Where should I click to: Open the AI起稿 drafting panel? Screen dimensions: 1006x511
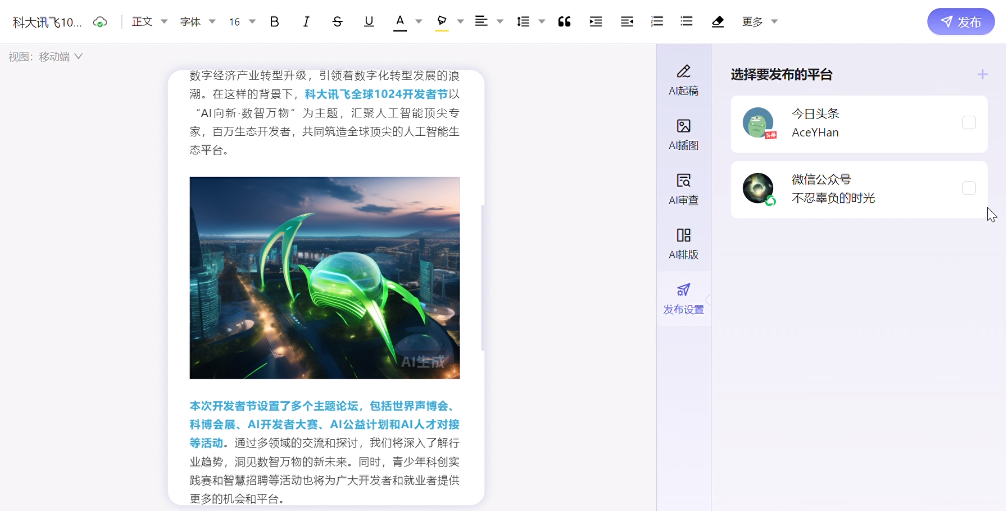pos(683,80)
